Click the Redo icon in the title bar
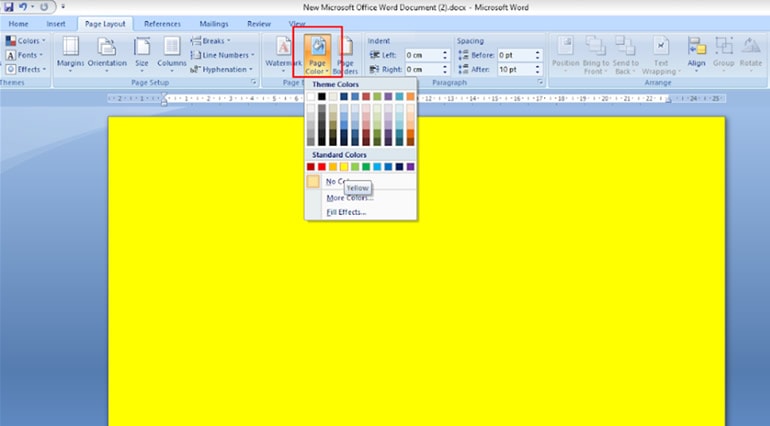 coord(44,7)
